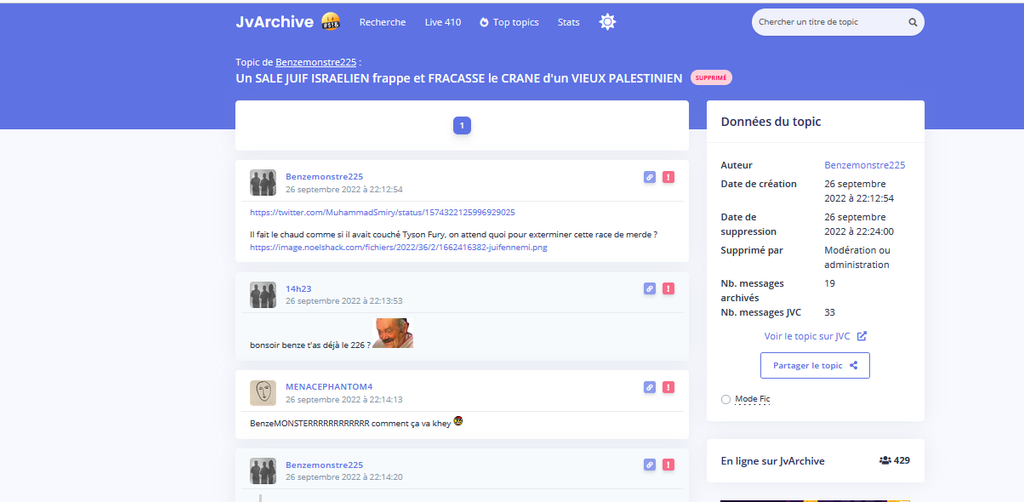Viewport: 1024px width, 502px height.
Task: Open Voir le topic sur JVC link
Action: click(x=814, y=337)
